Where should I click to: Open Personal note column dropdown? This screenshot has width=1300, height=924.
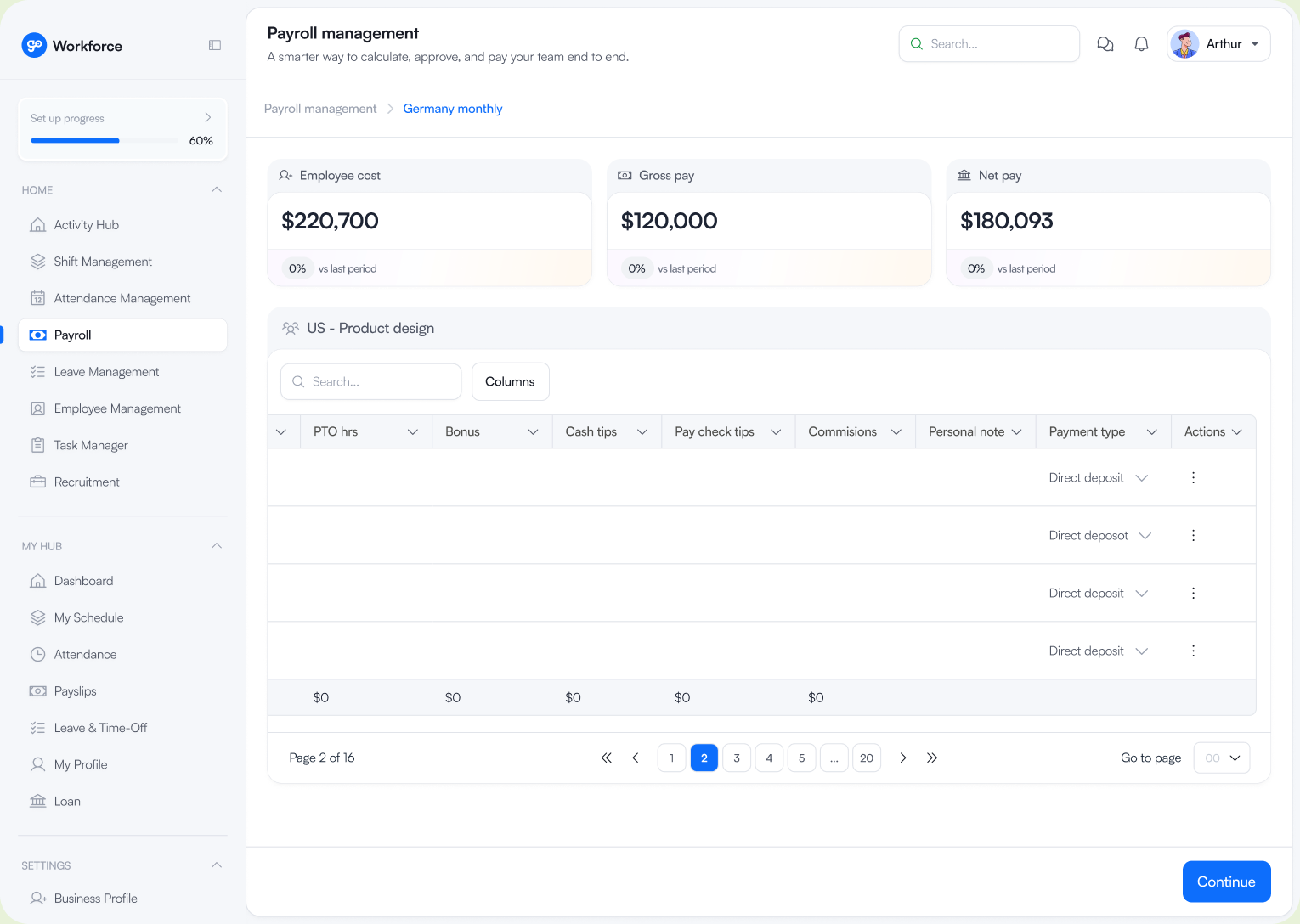point(1016,432)
